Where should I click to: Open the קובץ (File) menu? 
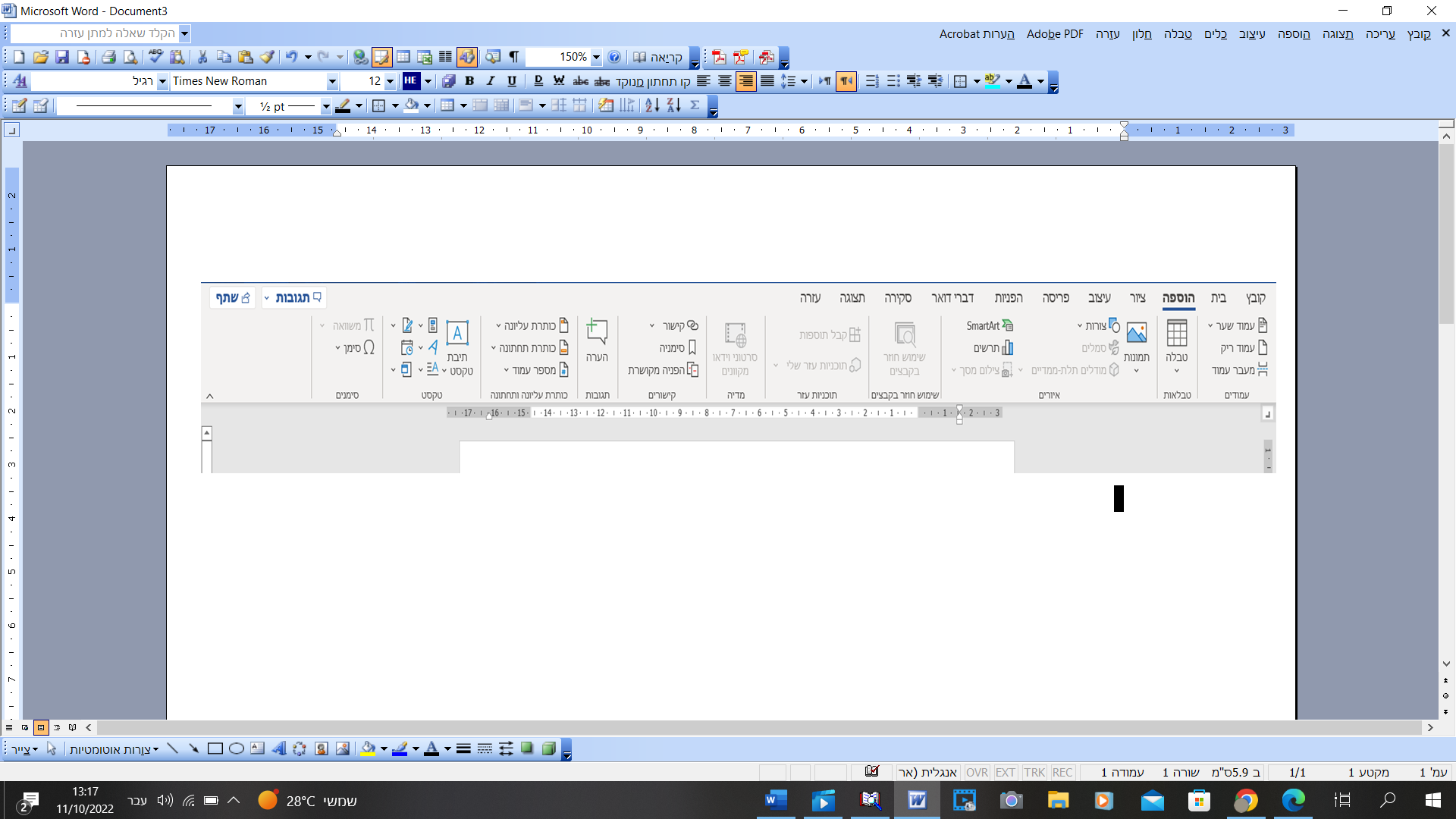pyautogui.click(x=1419, y=33)
